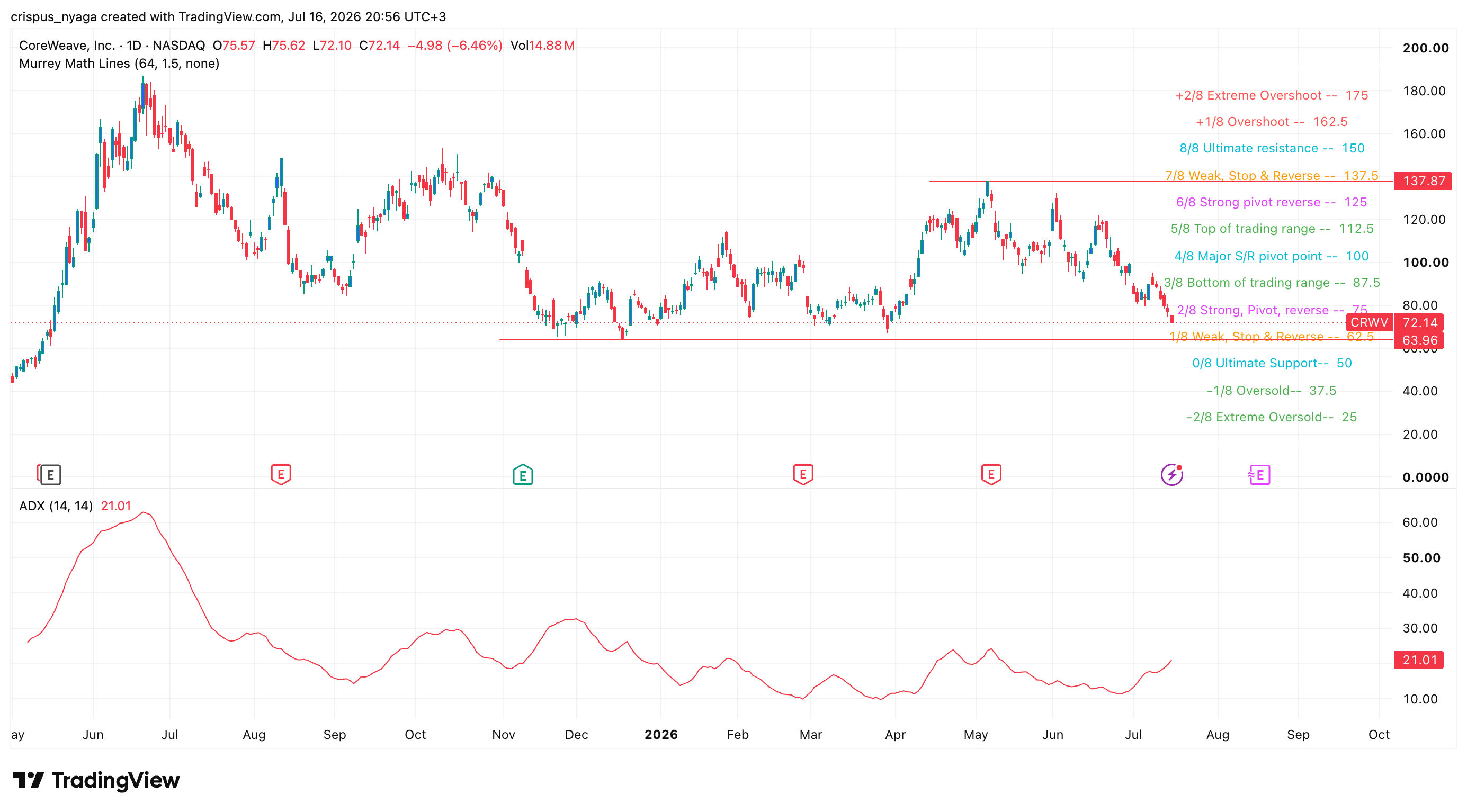Click the high price H75.62 in legend
This screenshot has width=1467, height=812.
click(284, 46)
